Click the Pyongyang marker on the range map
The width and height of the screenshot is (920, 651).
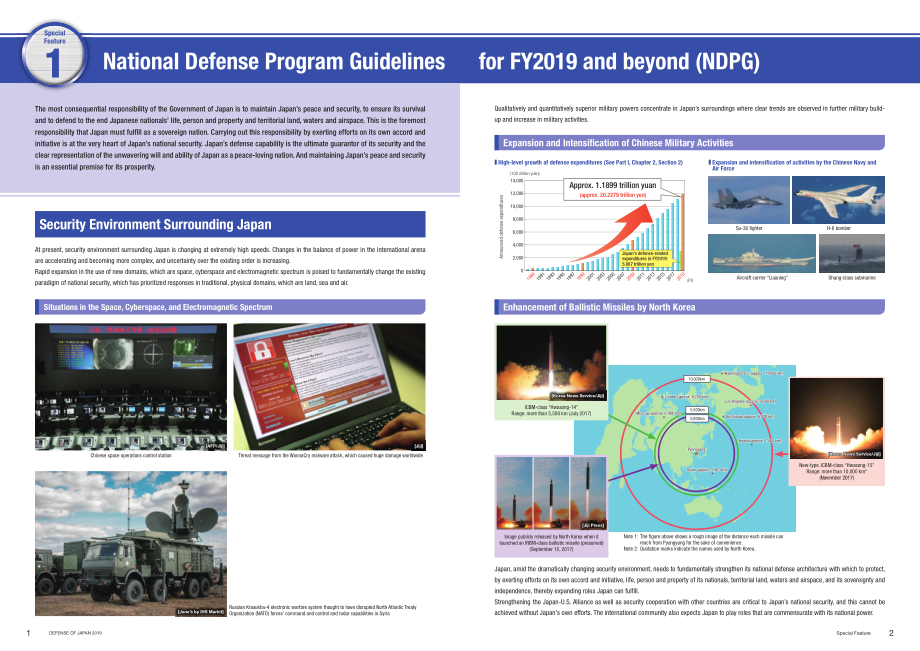pyautogui.click(x=696, y=453)
